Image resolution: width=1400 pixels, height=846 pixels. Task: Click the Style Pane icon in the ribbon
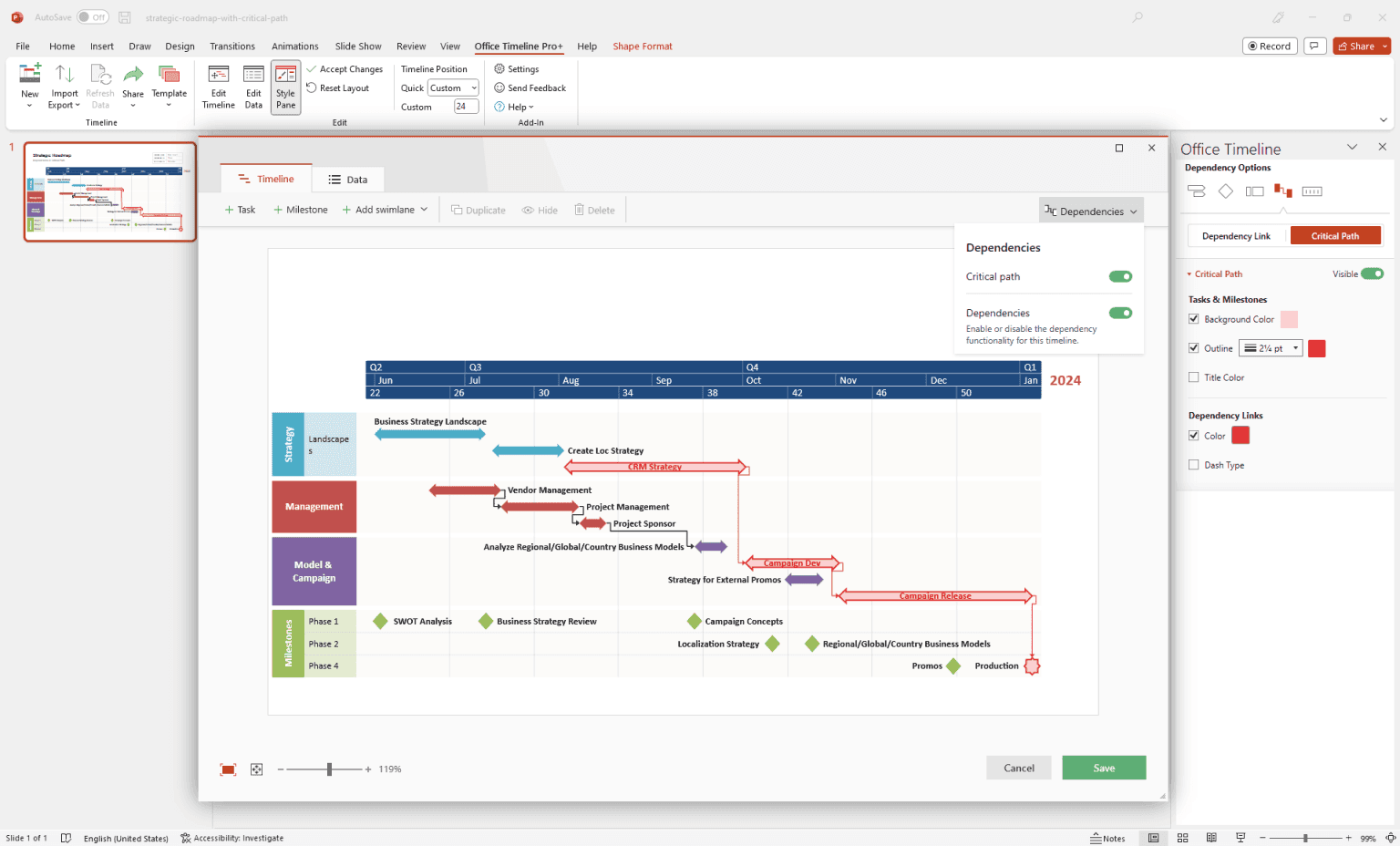click(285, 87)
